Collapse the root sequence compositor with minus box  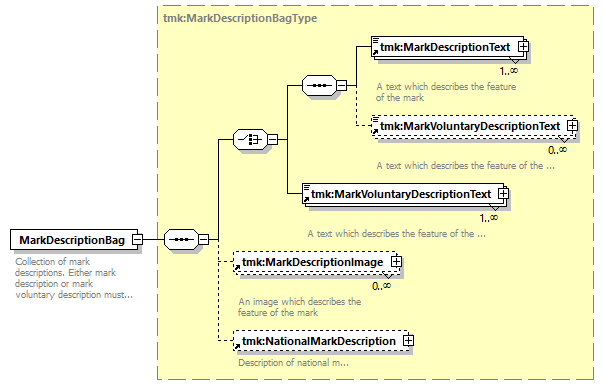[204, 239]
